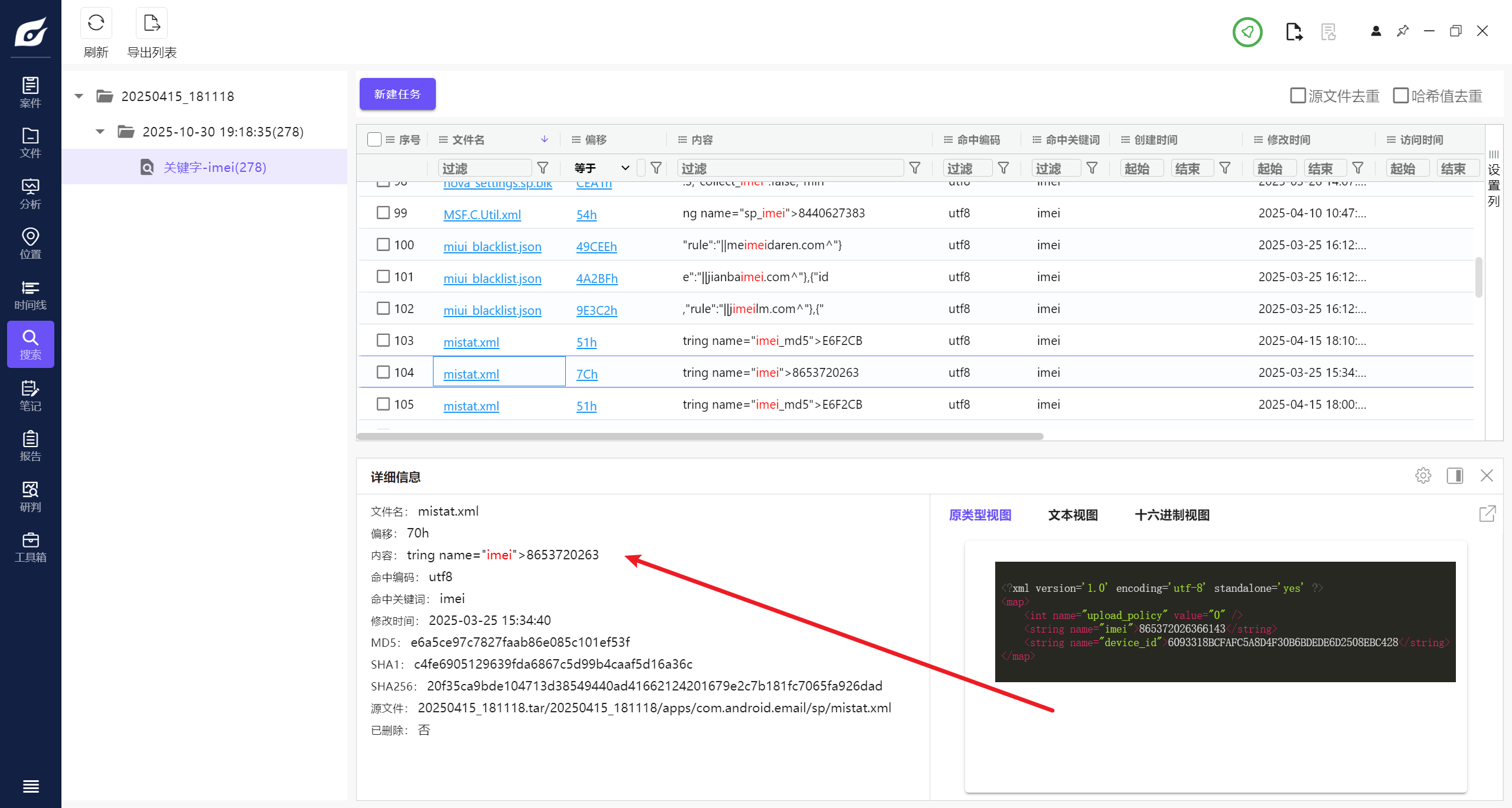Image resolution: width=1512 pixels, height=808 pixels.
Task: Check the checkbox for row 104
Action: pyautogui.click(x=383, y=372)
